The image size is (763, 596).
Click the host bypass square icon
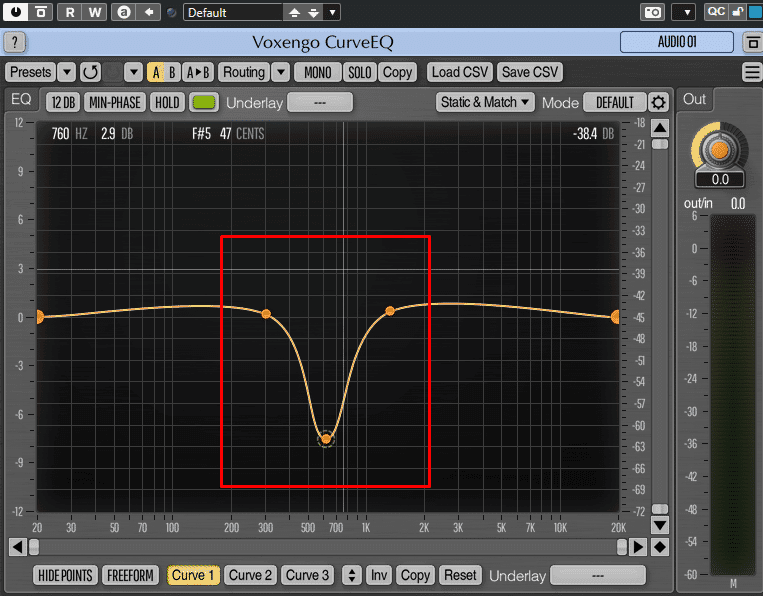[x=41, y=12]
